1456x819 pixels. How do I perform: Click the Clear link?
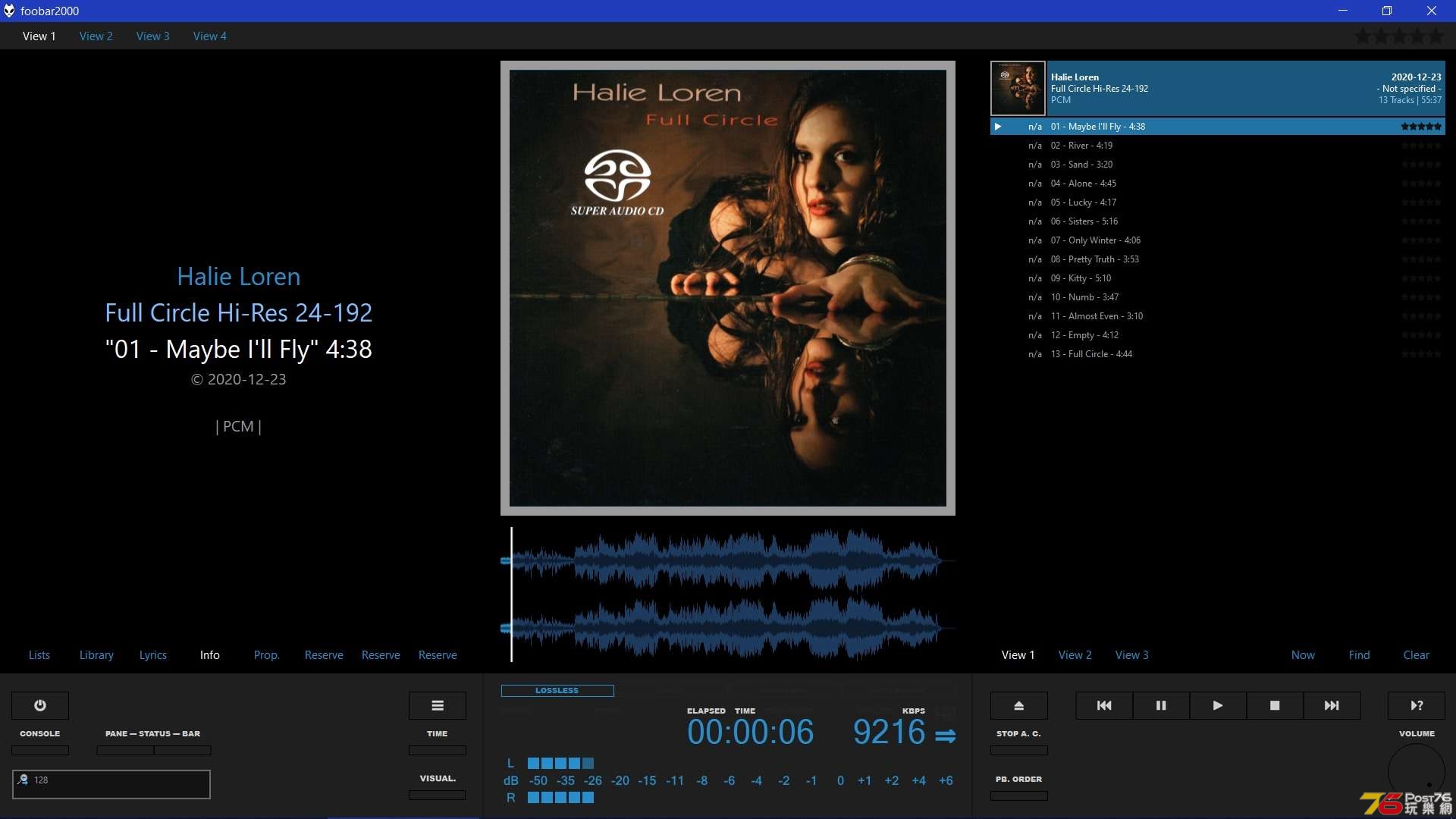point(1417,654)
